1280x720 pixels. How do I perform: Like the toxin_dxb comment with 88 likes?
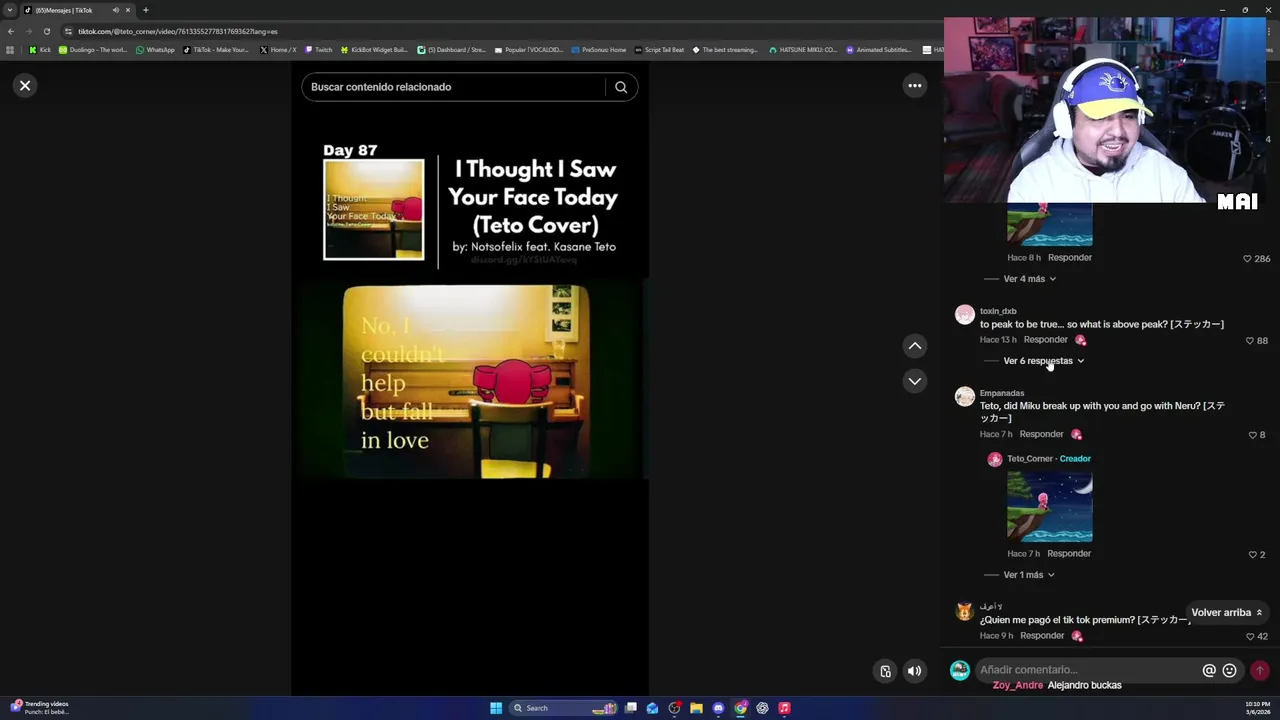[1249, 341]
